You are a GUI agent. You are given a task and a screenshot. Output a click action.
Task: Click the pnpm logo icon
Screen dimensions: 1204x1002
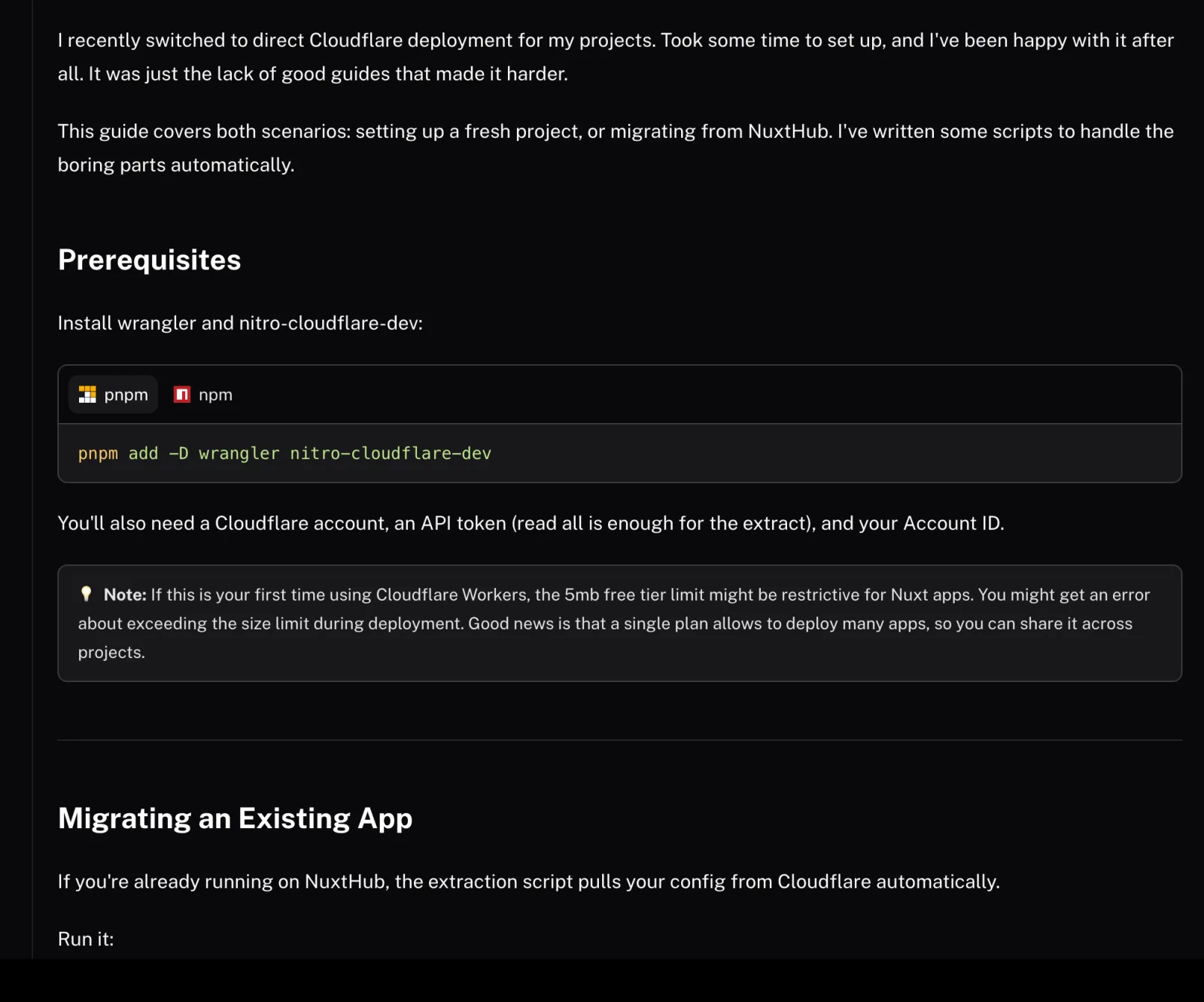point(87,394)
